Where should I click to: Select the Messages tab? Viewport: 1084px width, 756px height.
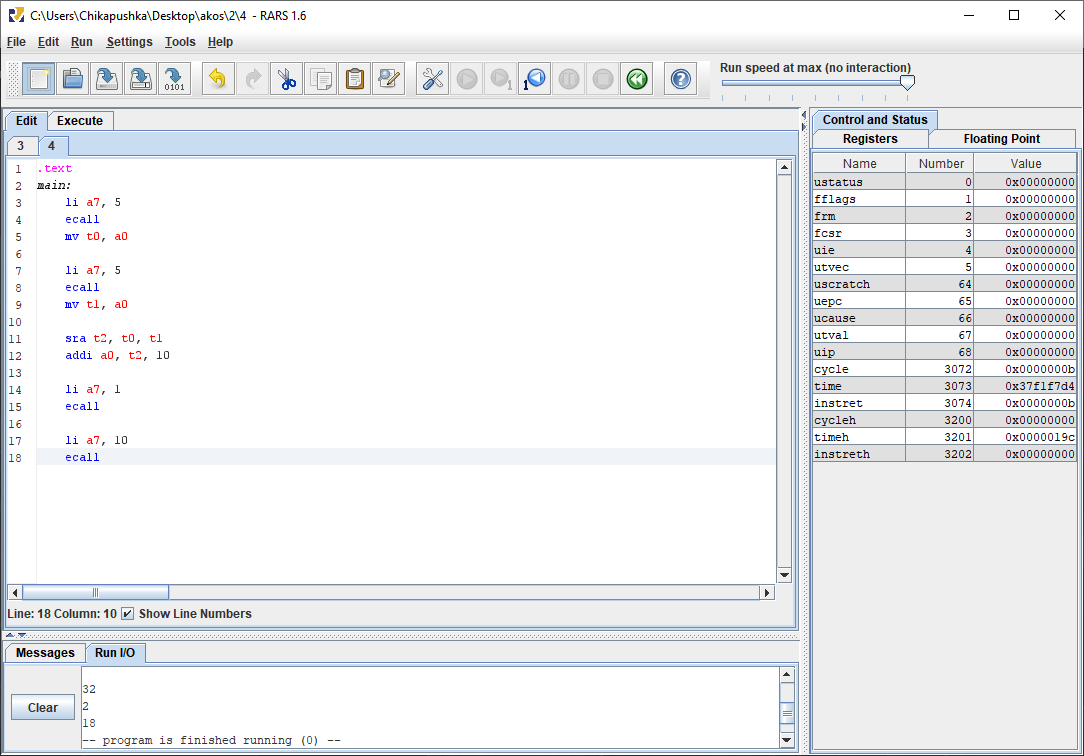[45, 653]
